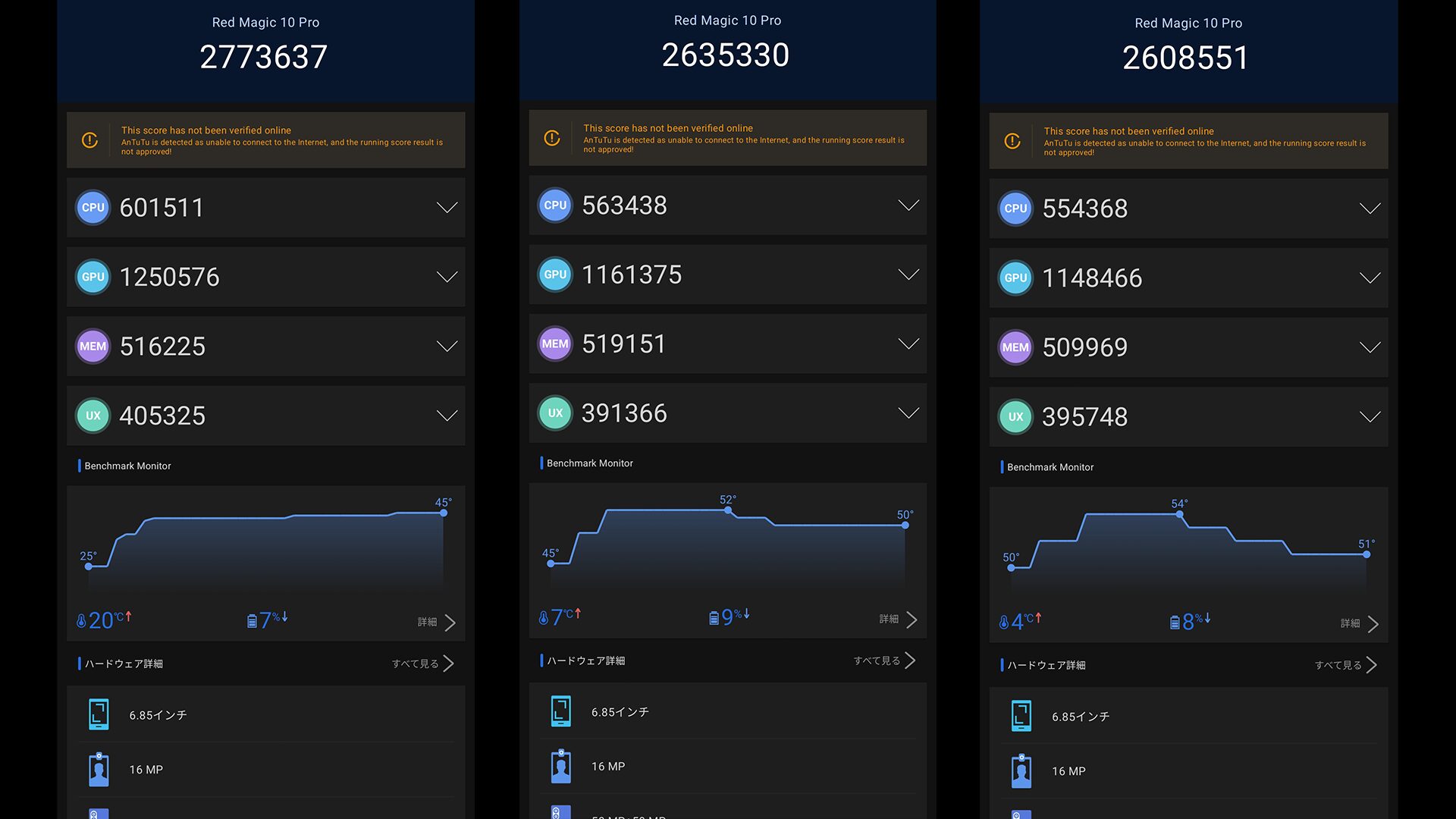The image size is (1456, 819).
Task: Expand CPU score 563438 details
Action: (x=908, y=205)
